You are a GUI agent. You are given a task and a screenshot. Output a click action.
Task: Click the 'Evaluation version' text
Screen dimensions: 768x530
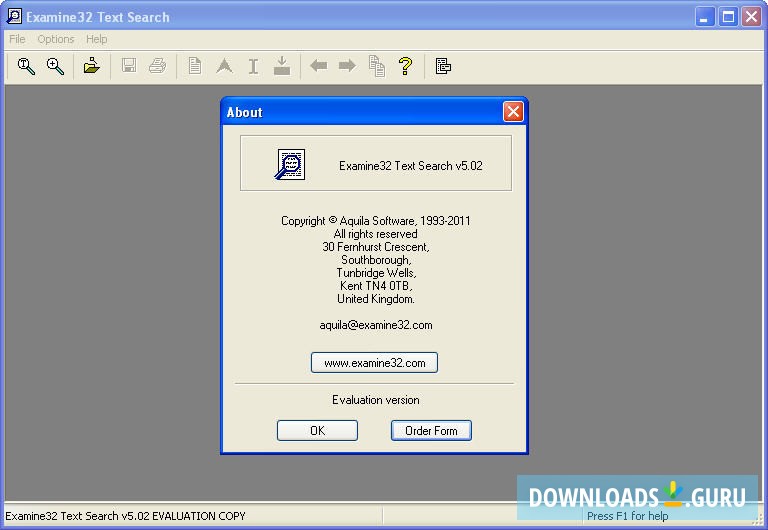(x=376, y=400)
